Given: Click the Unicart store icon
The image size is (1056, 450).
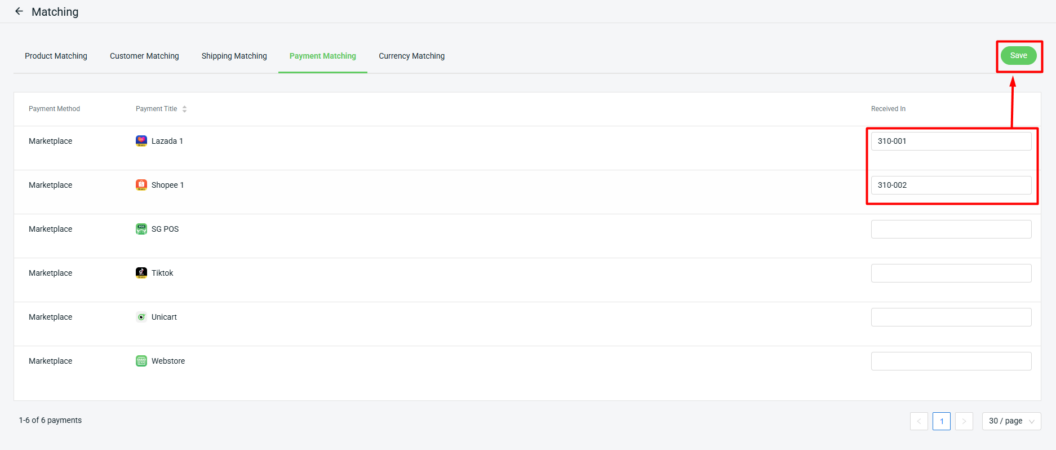Looking at the screenshot, I should [141, 317].
